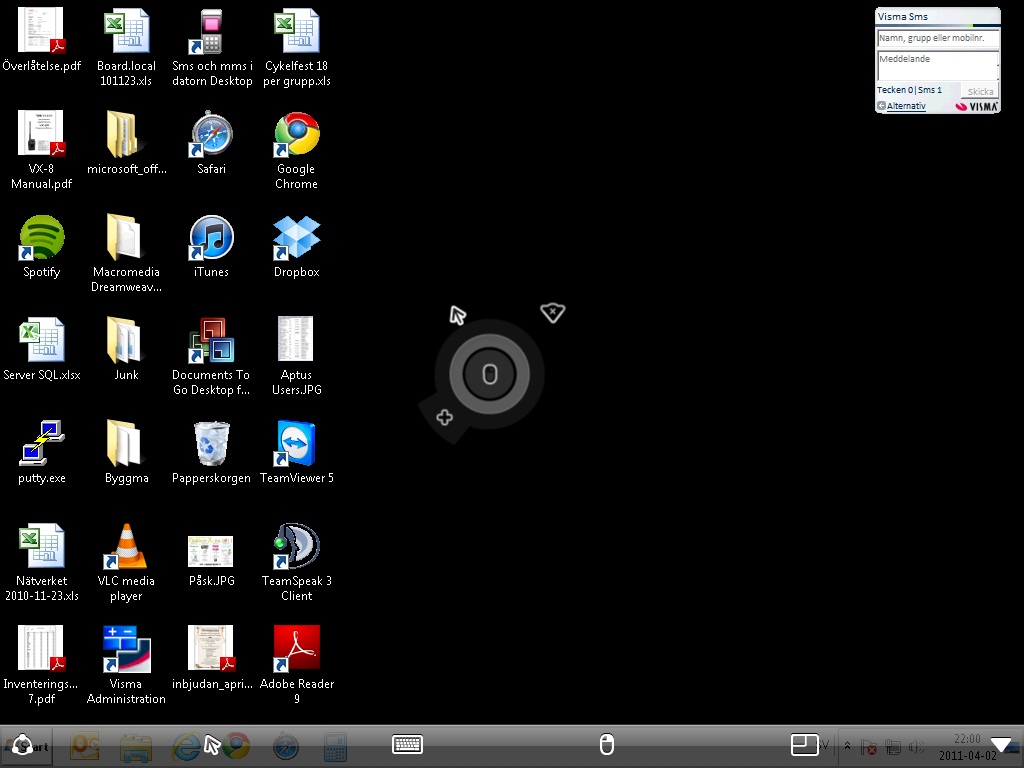Open the Alternativ link in Visma Sms
This screenshot has width=1024, height=768.
[905, 106]
